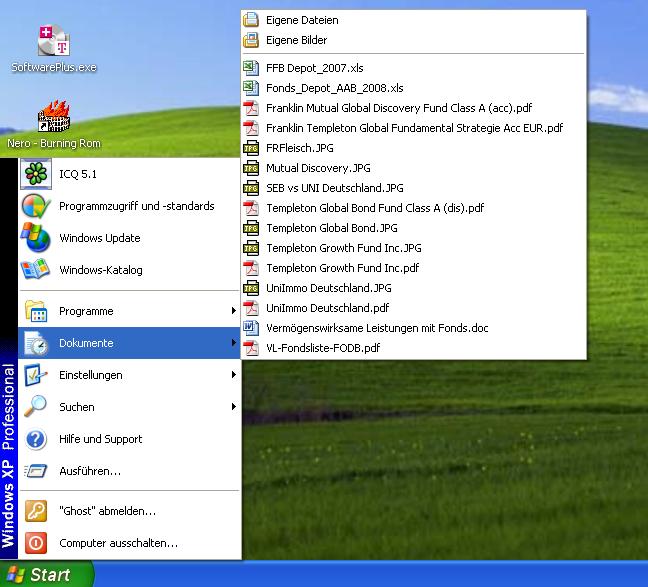
Task: Log off using "Ghost" abmelden...
Action: click(x=107, y=511)
